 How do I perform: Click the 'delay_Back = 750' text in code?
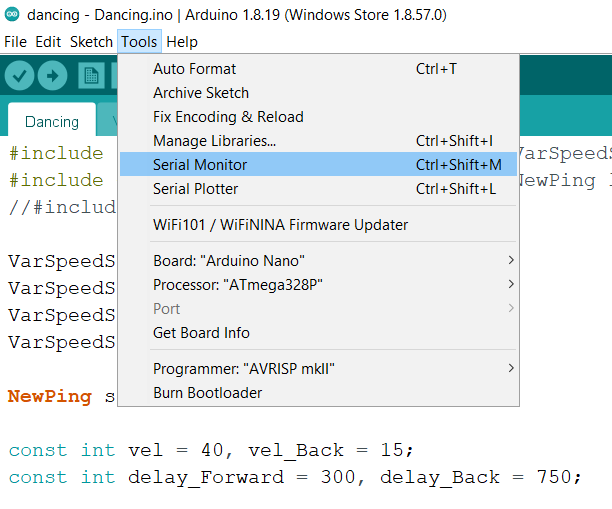click(x=477, y=478)
